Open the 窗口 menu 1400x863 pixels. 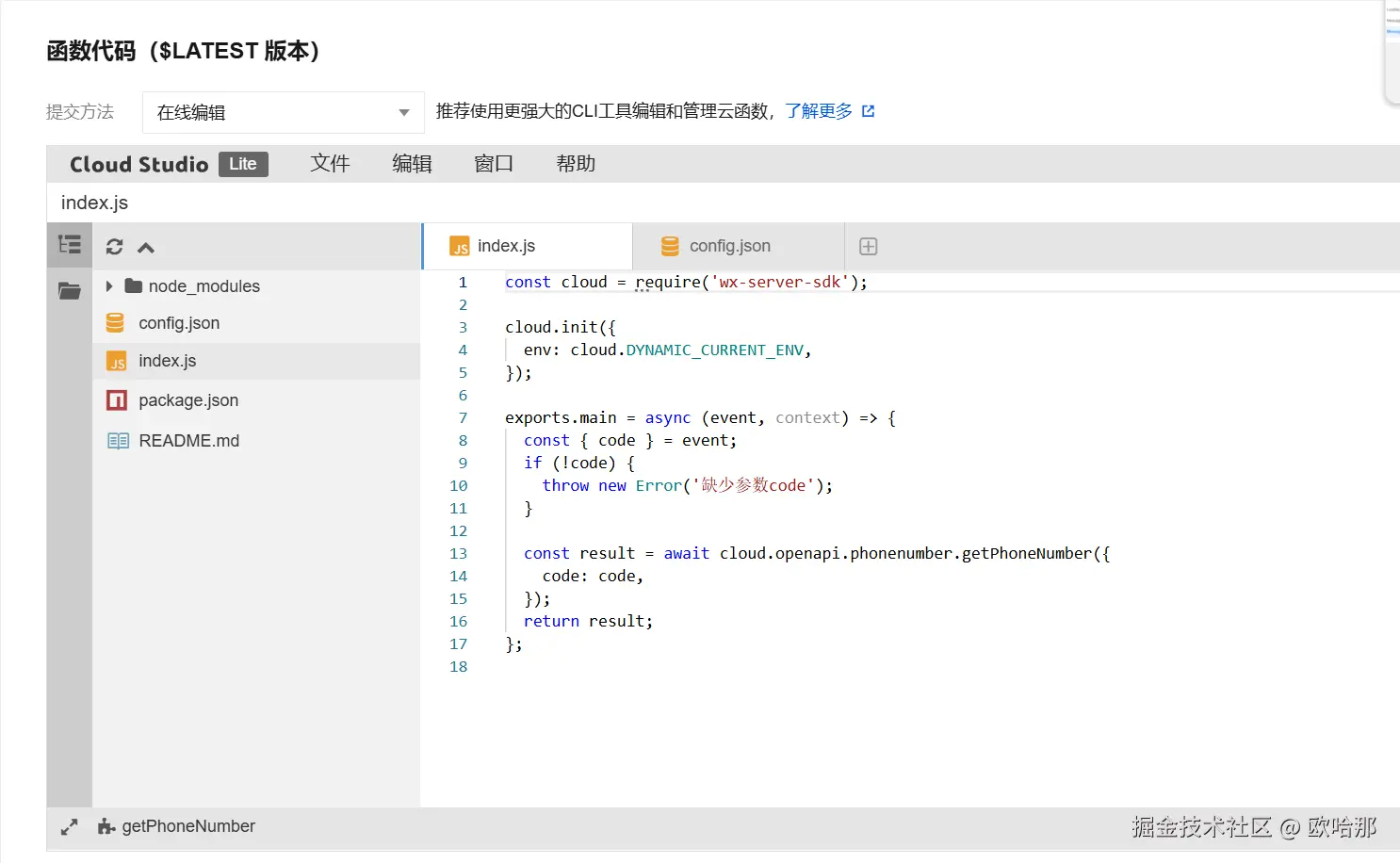point(494,164)
